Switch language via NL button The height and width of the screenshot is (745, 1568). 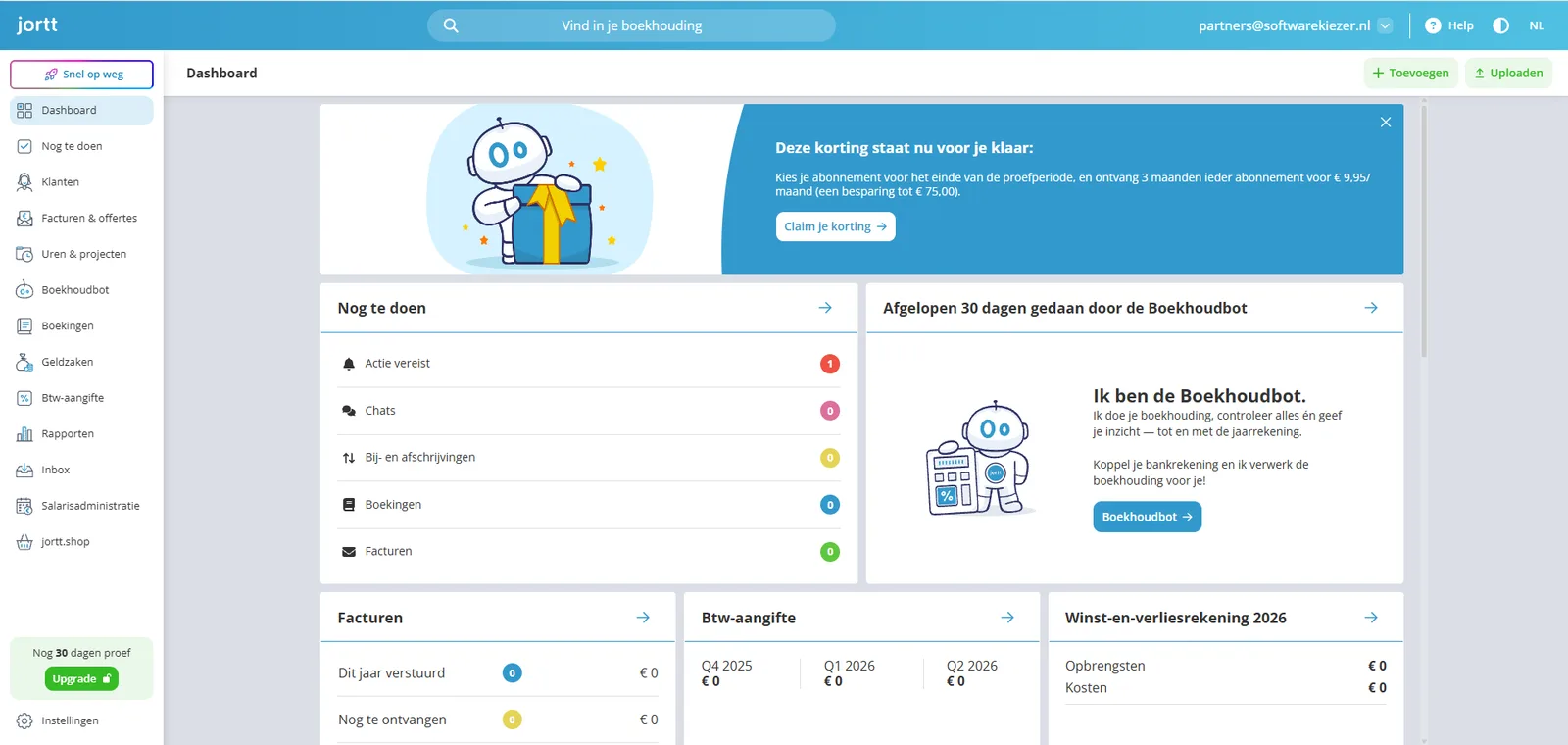(1537, 25)
